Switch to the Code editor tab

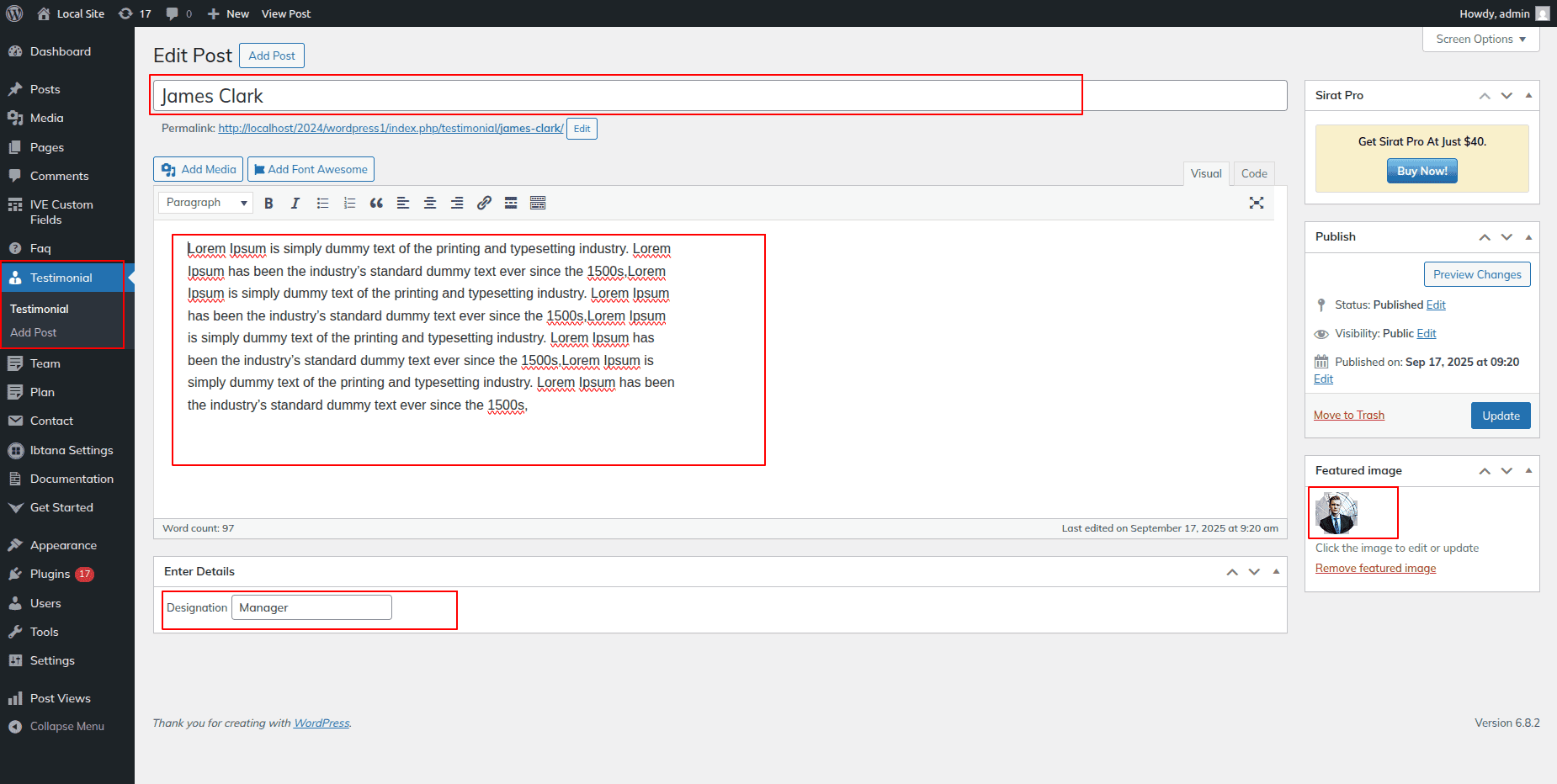tap(1253, 173)
